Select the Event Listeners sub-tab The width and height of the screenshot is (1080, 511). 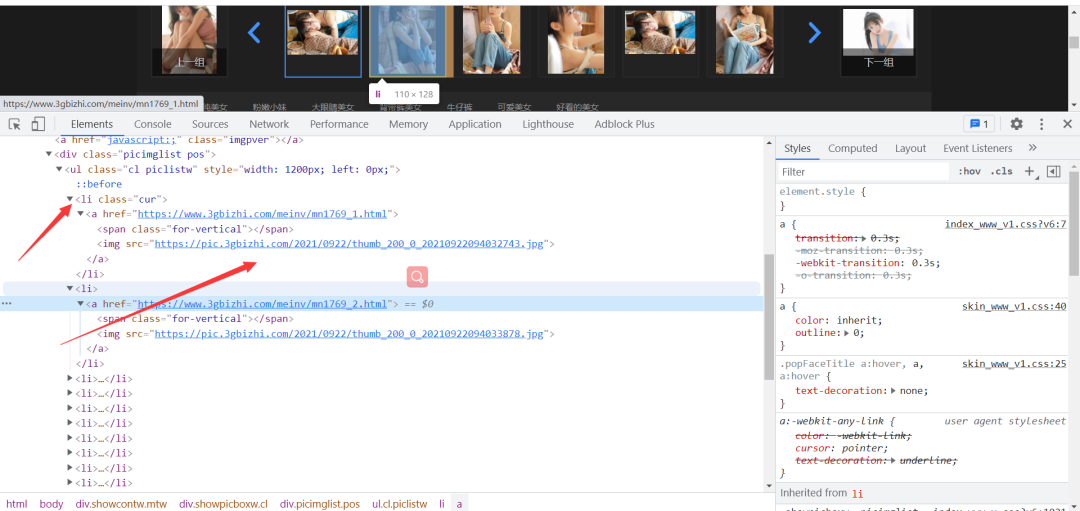click(x=978, y=148)
